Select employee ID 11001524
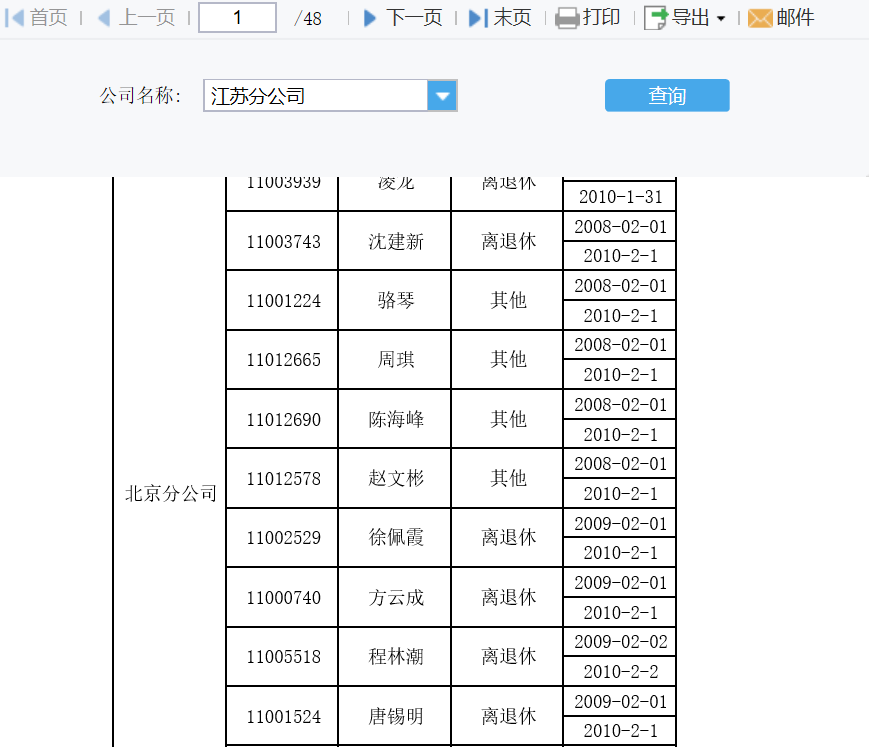Viewport: 869px width, 747px height. coord(283,717)
